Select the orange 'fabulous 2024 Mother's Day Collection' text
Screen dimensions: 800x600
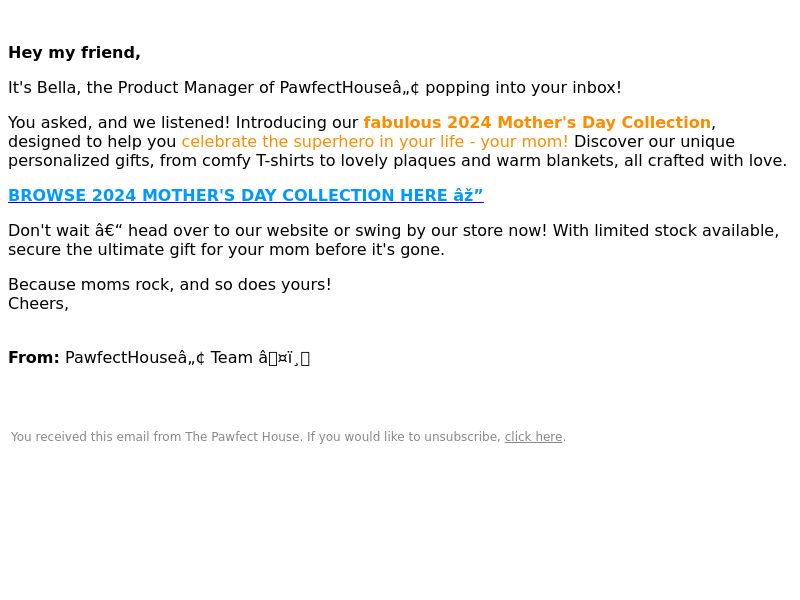(x=537, y=122)
